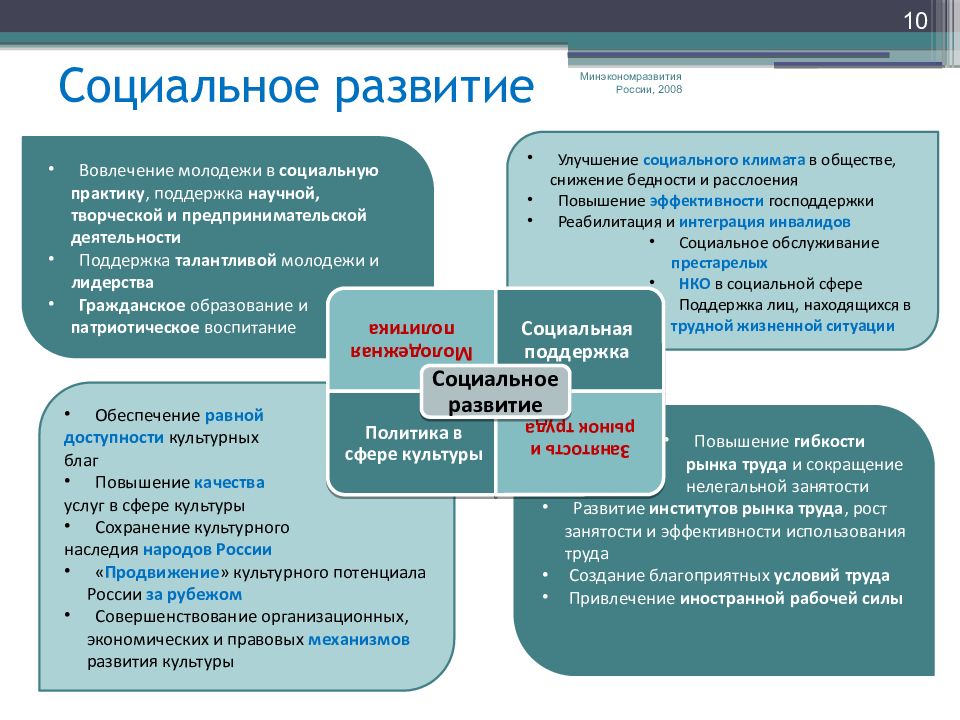Click the blue word "Продвижение"
The image size is (960, 720).
point(162,572)
